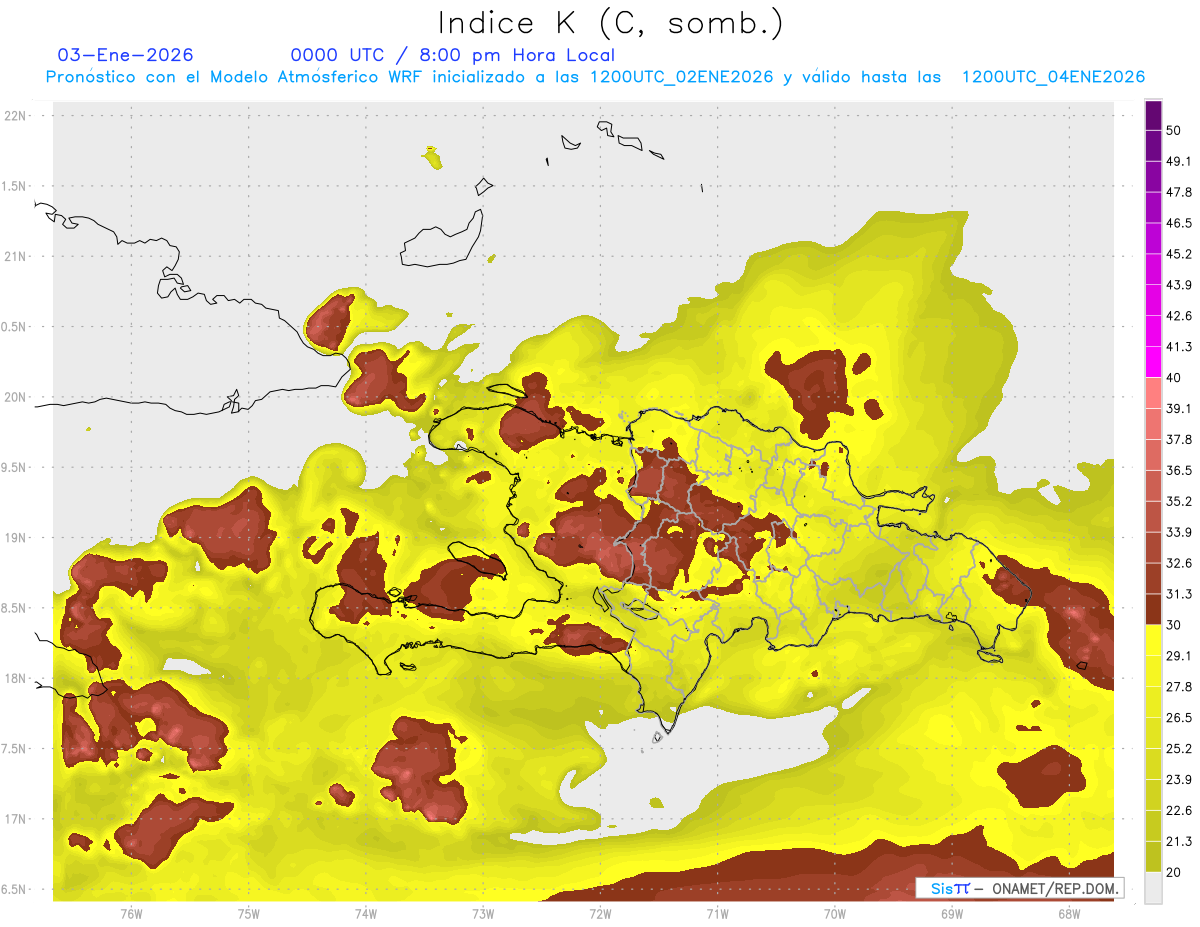Click the '0.5N' latitude label
Image resolution: width=1200 pixels, height=927 pixels.
click(13, 327)
